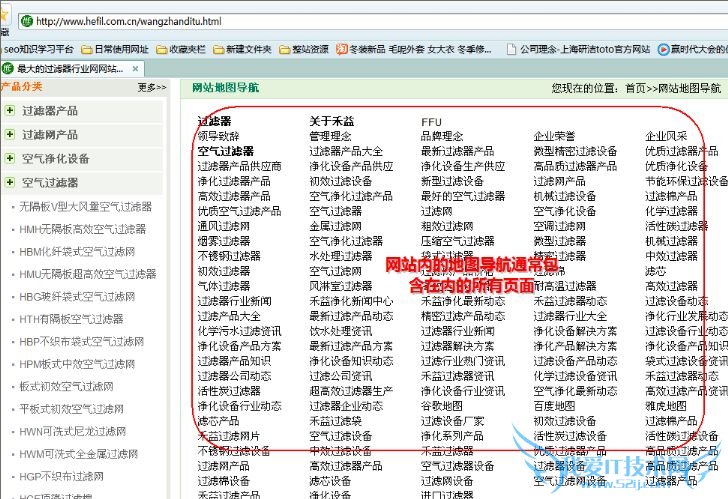Open the 领导致辞 sitemap link
728x499 pixels.
pyautogui.click(x=218, y=136)
